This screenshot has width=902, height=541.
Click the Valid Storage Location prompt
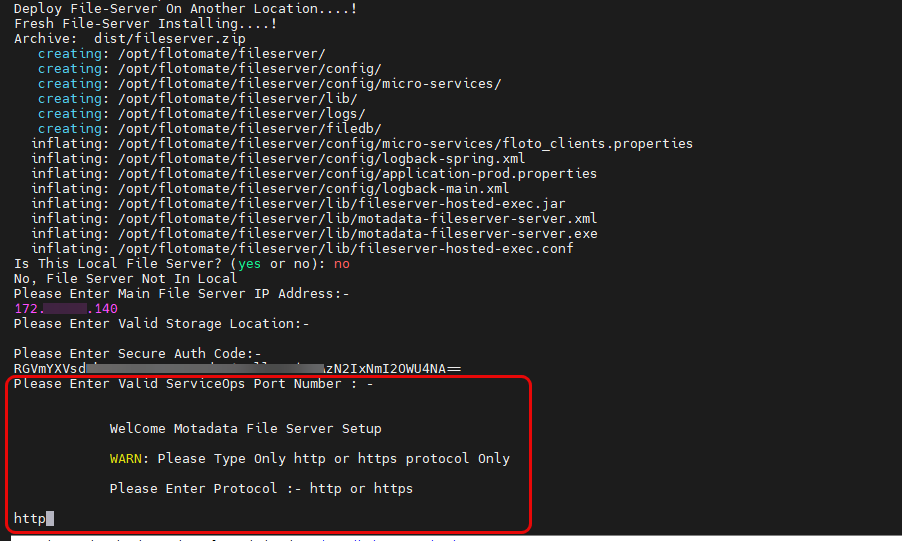tap(161, 324)
